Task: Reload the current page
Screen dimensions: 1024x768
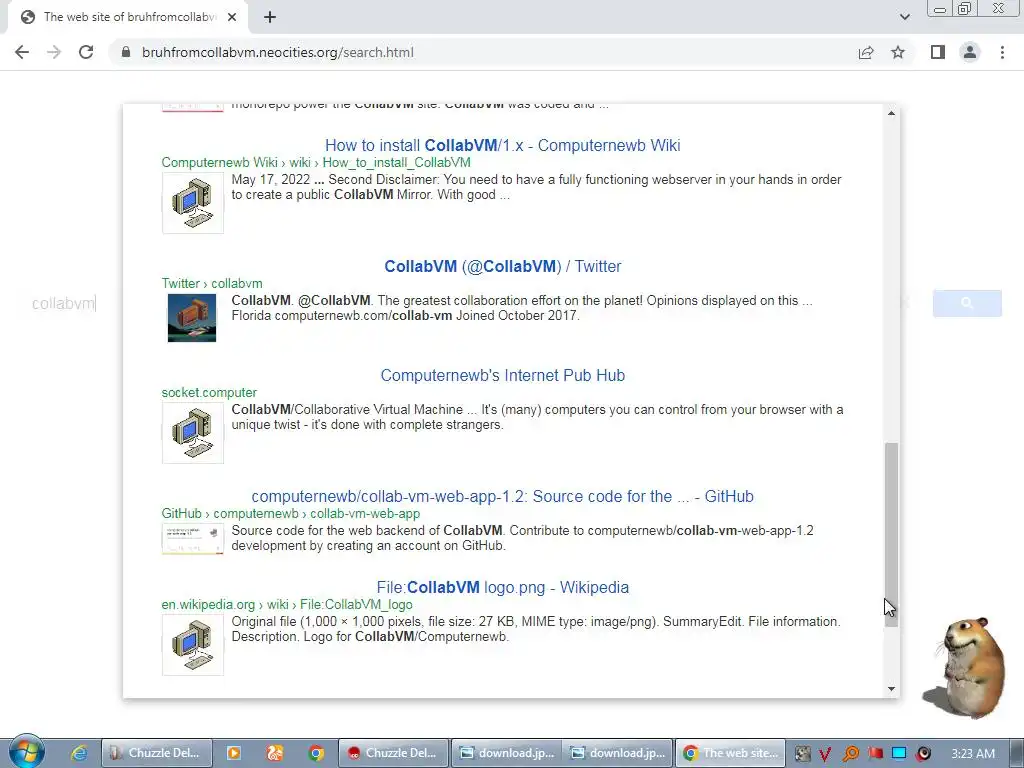Action: (86, 52)
